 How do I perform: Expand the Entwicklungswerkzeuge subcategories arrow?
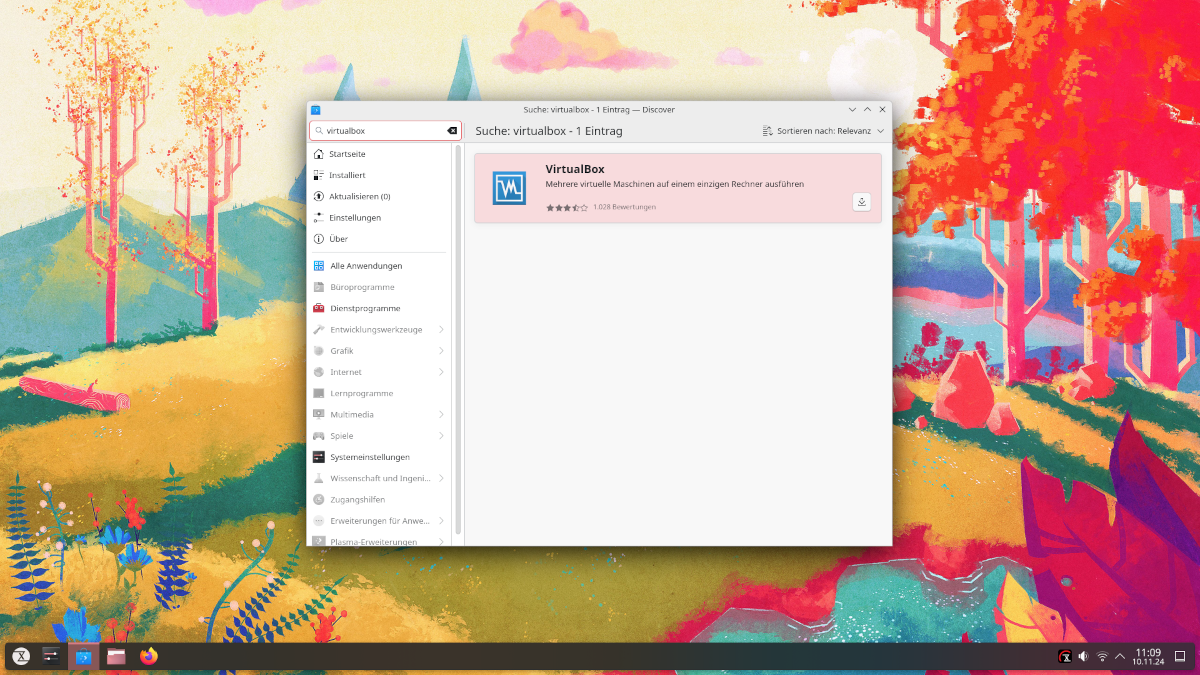(441, 330)
